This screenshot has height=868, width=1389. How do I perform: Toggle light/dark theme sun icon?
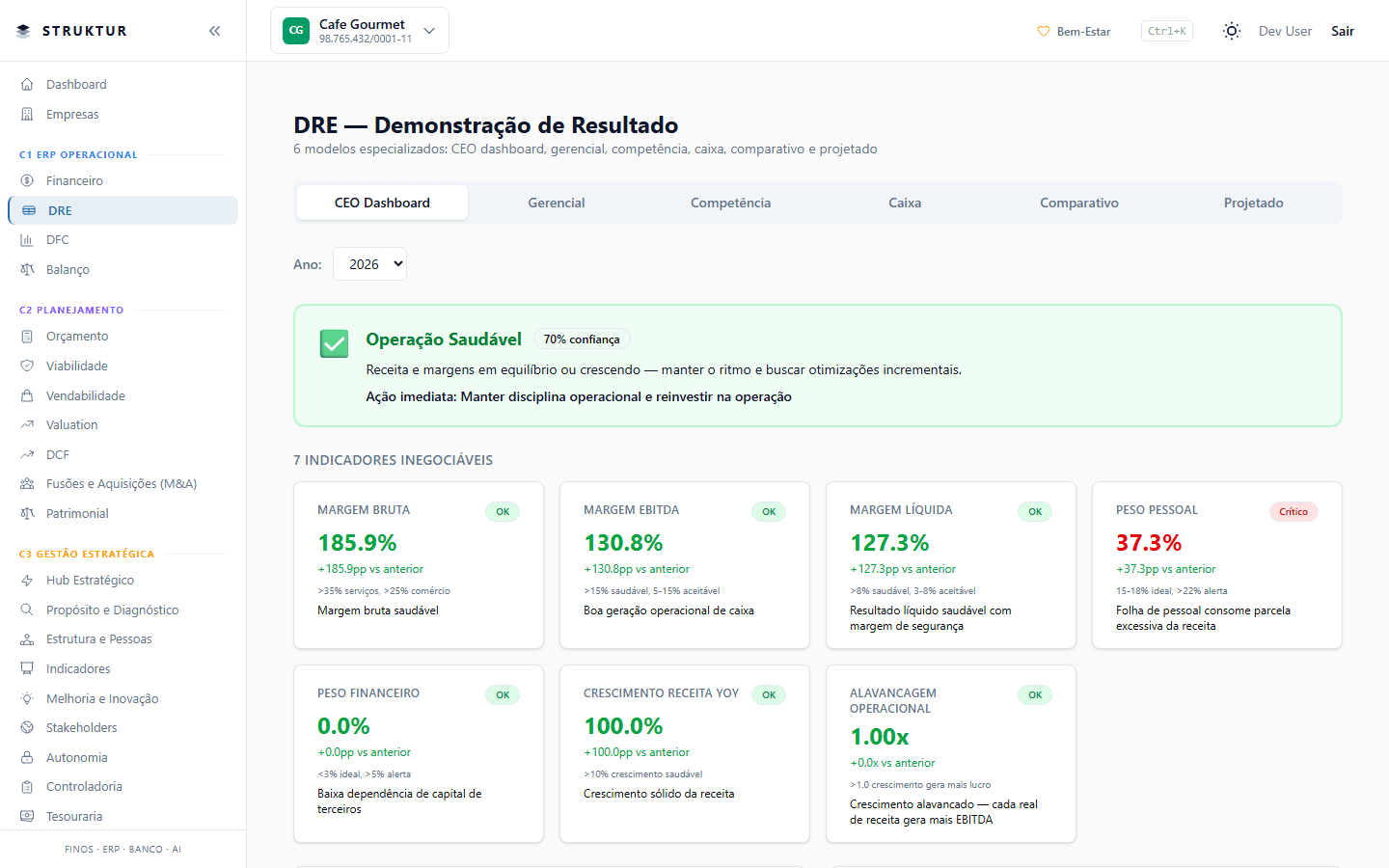pyautogui.click(x=1231, y=31)
